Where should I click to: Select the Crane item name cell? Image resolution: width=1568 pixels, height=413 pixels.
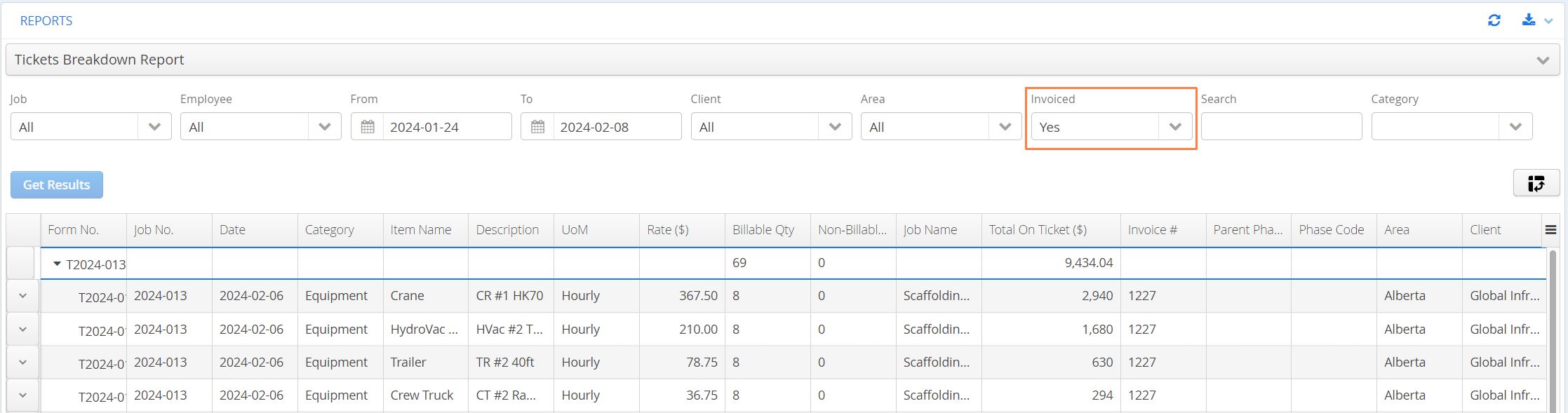coord(426,296)
